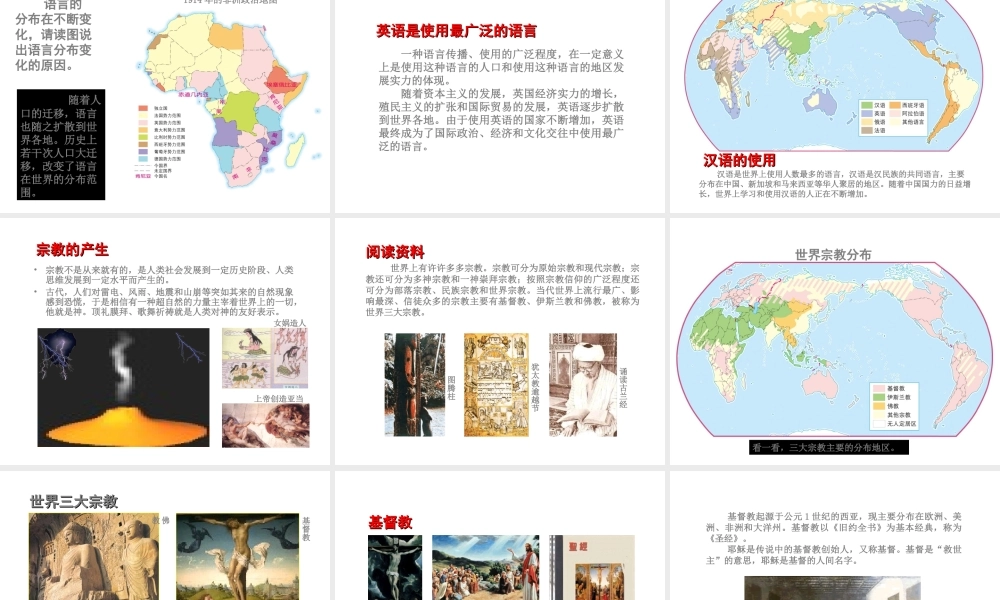
Task: Click the caption '上帝创造亚当'
Action: [279, 399]
